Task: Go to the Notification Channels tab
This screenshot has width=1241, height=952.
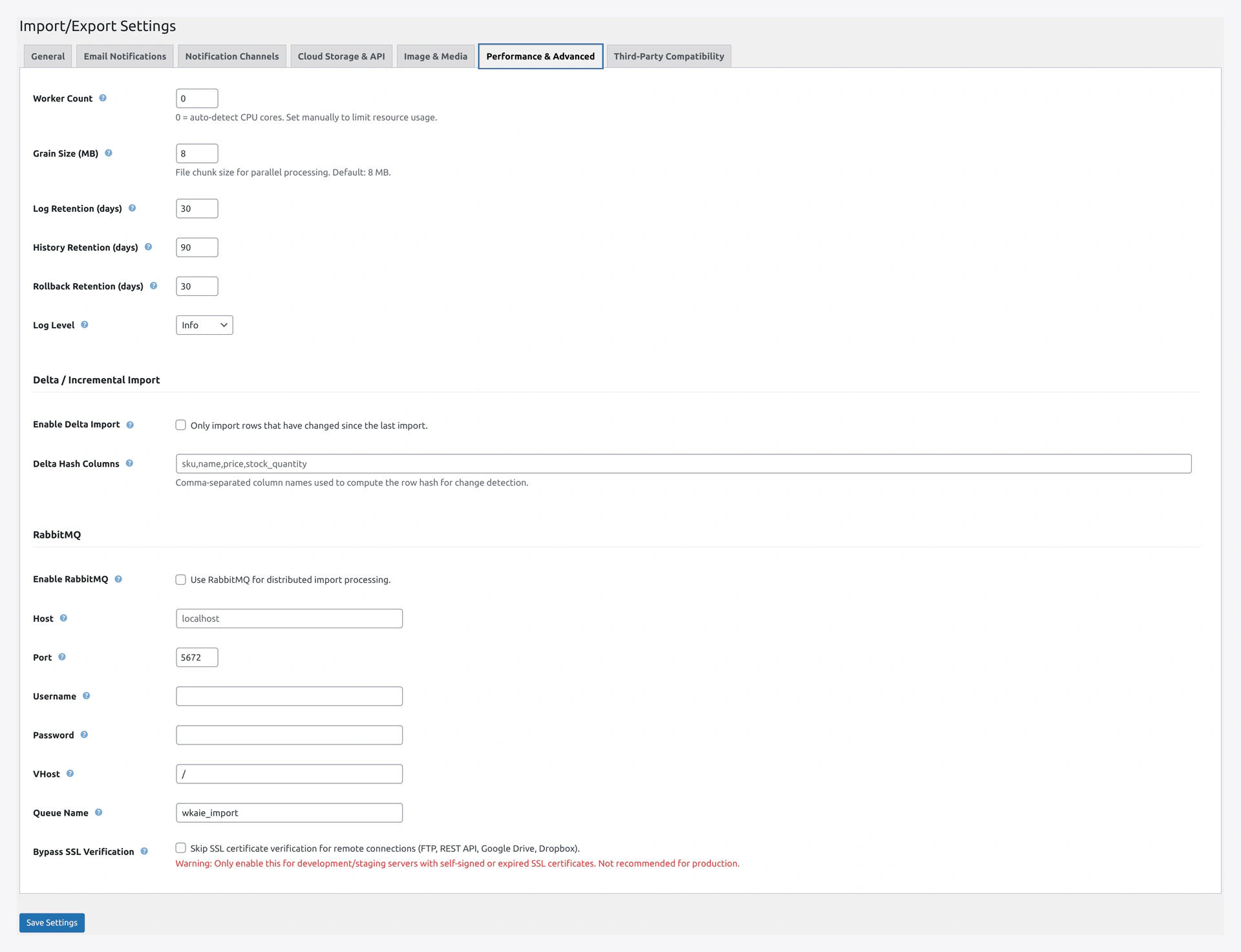Action: (232, 56)
